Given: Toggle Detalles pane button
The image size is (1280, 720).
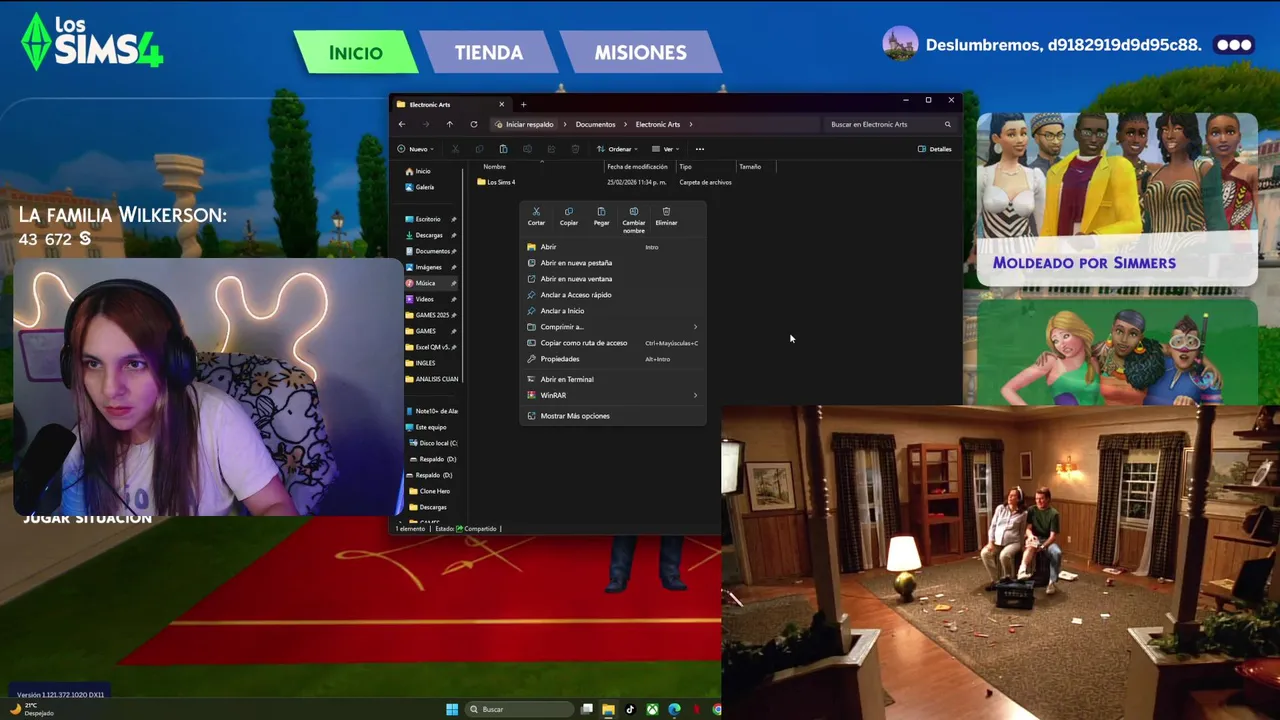Looking at the screenshot, I should click(x=935, y=149).
